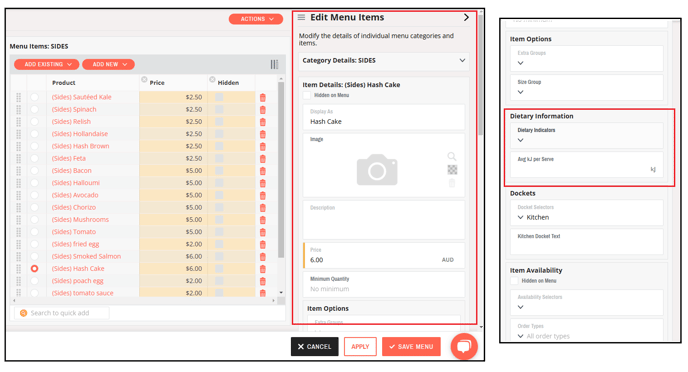Click the image placeholder camera thumbnail
688x372 pixels.
[x=377, y=169]
